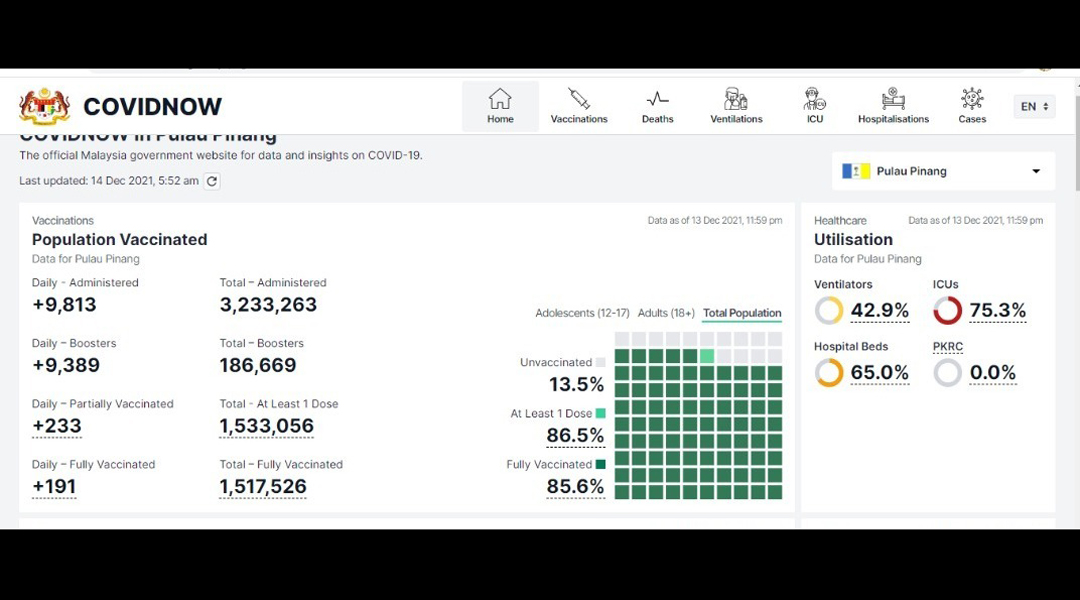Viewport: 1080px width, 600px height.
Task: Click the Unvaccinated legend swatch
Action: pos(601,362)
